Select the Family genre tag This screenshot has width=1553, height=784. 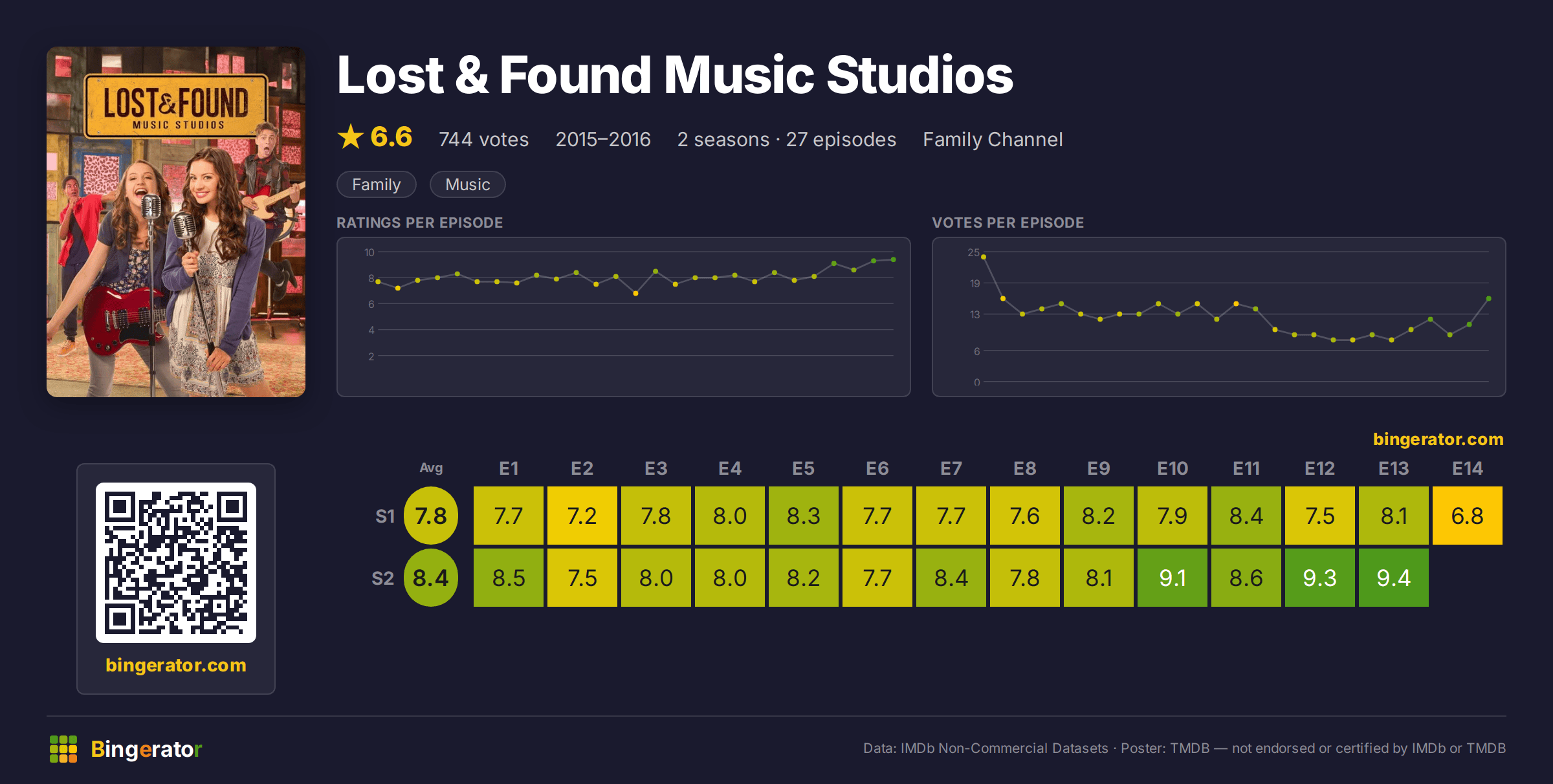(377, 184)
